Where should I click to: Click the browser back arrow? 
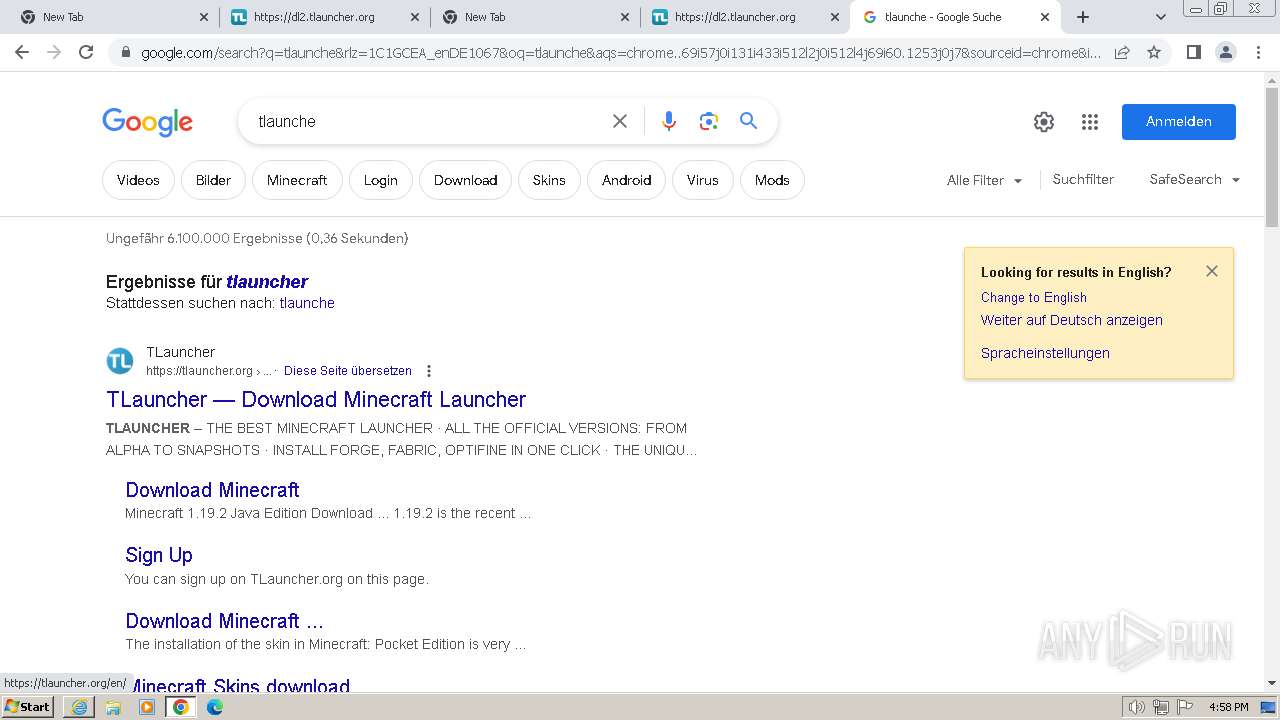[x=22, y=52]
